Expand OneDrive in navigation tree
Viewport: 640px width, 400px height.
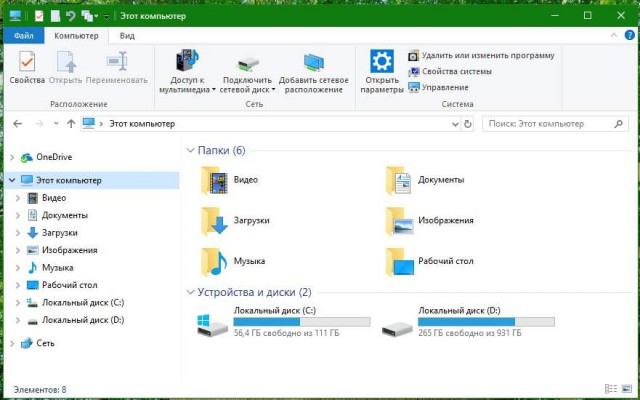11,158
